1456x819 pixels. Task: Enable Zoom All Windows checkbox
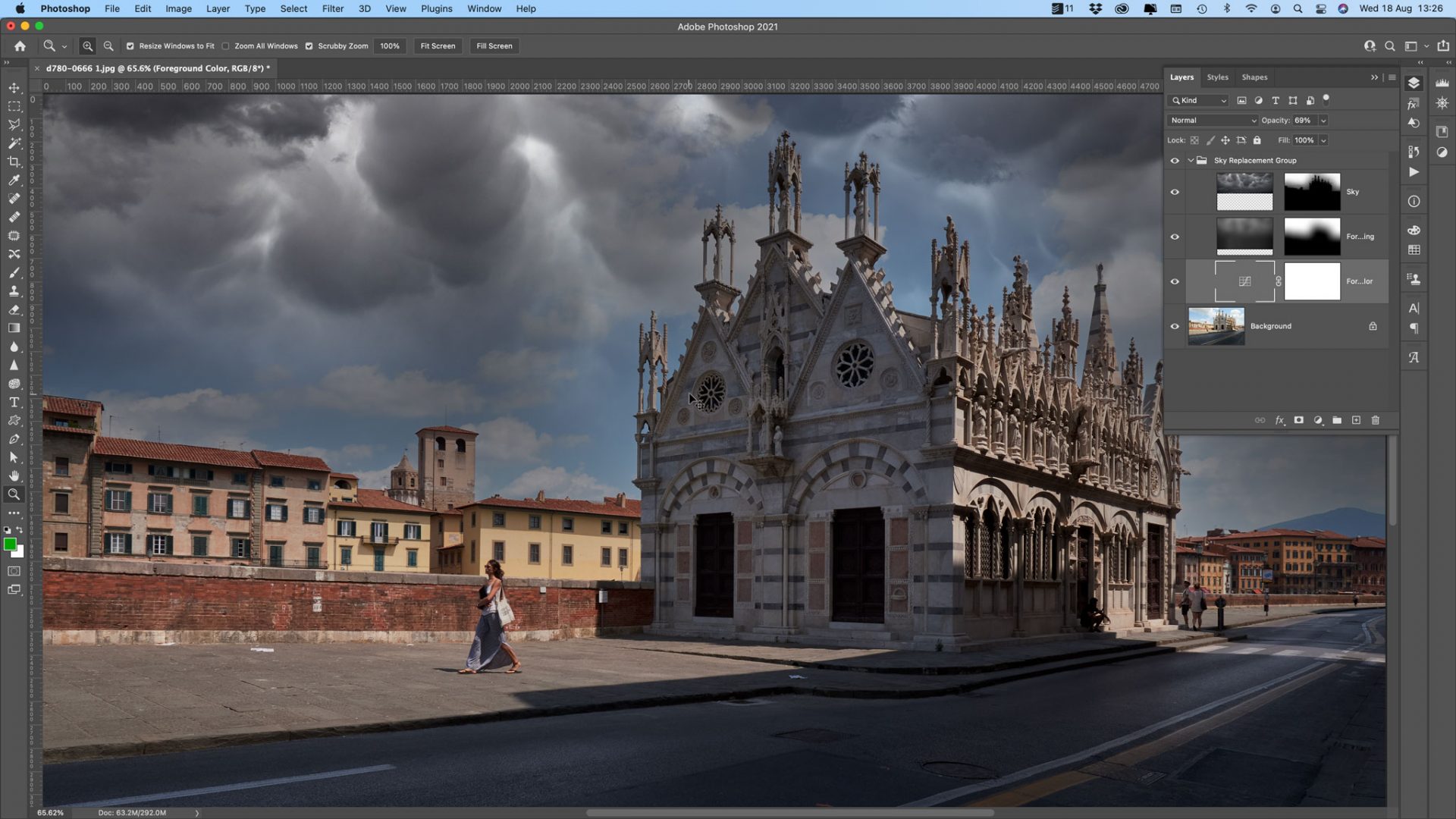tap(226, 46)
